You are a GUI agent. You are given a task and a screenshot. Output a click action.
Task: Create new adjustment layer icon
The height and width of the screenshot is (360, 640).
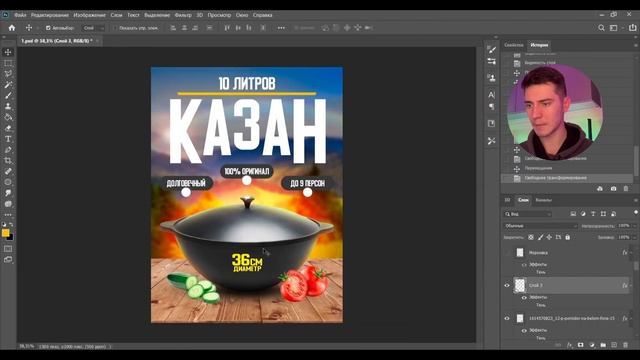(592, 345)
